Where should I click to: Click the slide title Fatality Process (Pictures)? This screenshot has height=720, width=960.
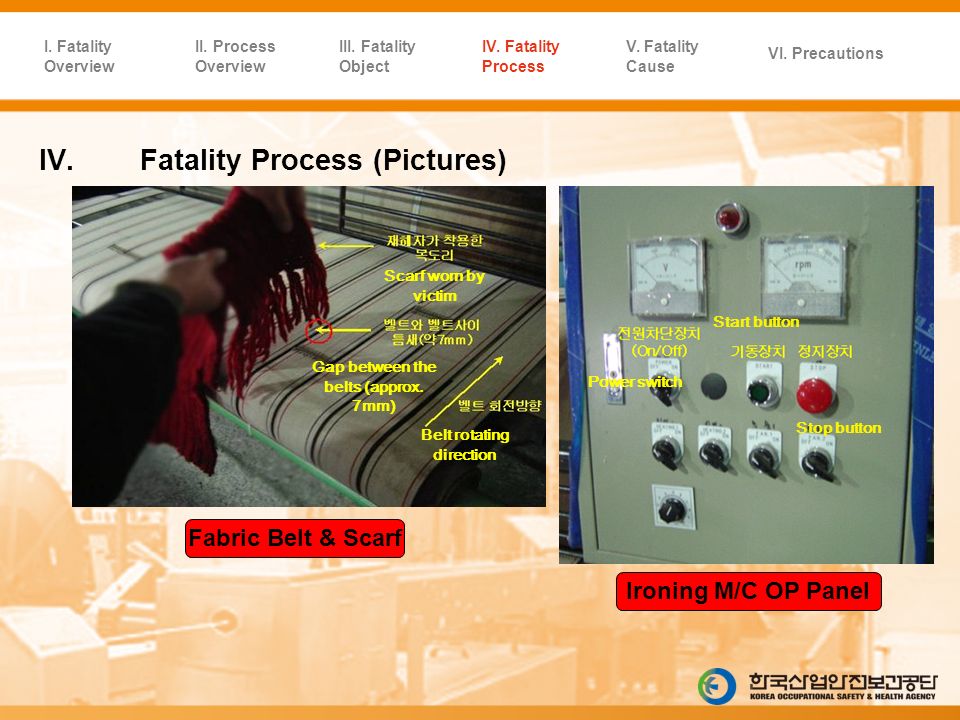point(323,160)
